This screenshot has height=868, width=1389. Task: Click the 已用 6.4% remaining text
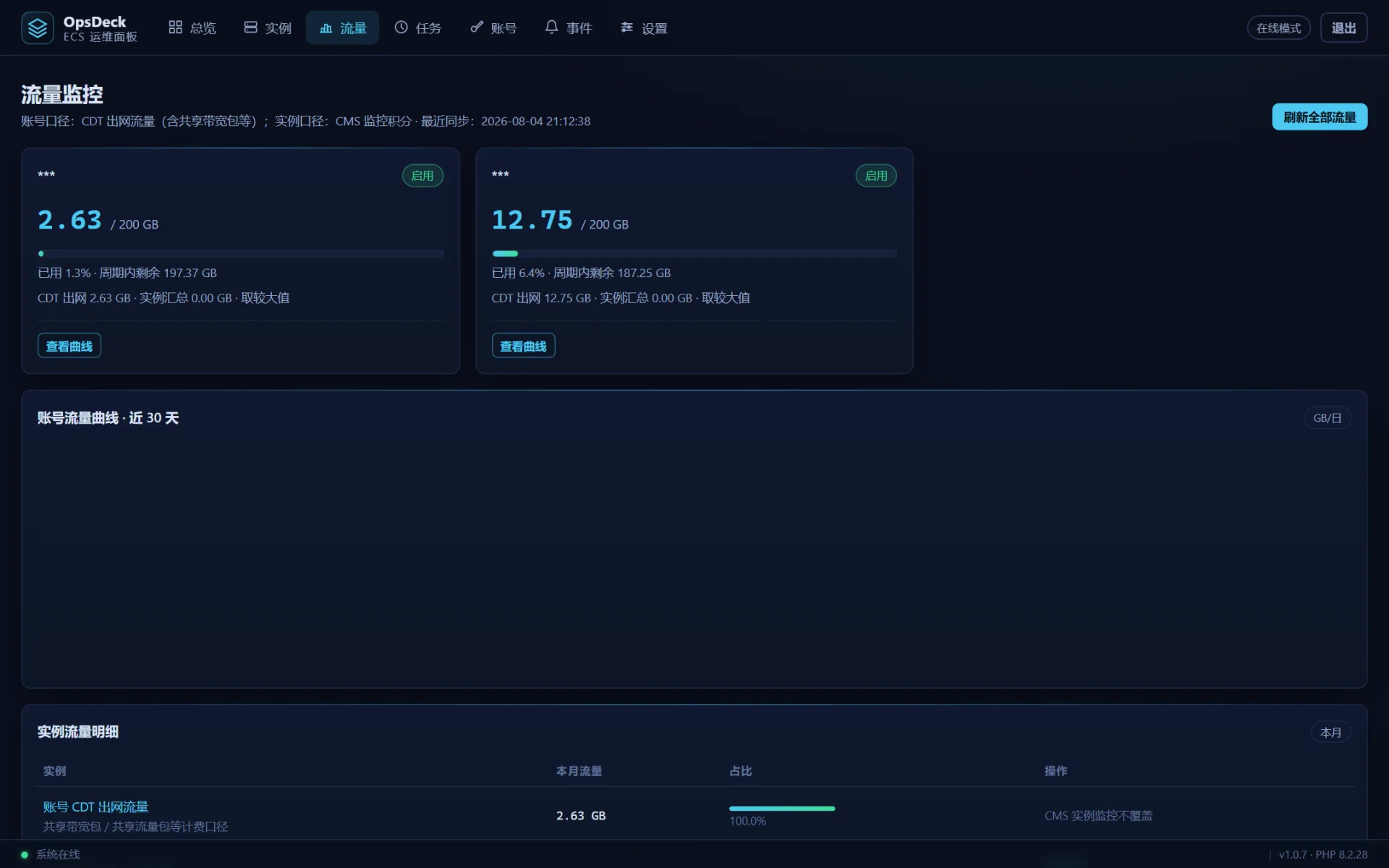(x=581, y=273)
